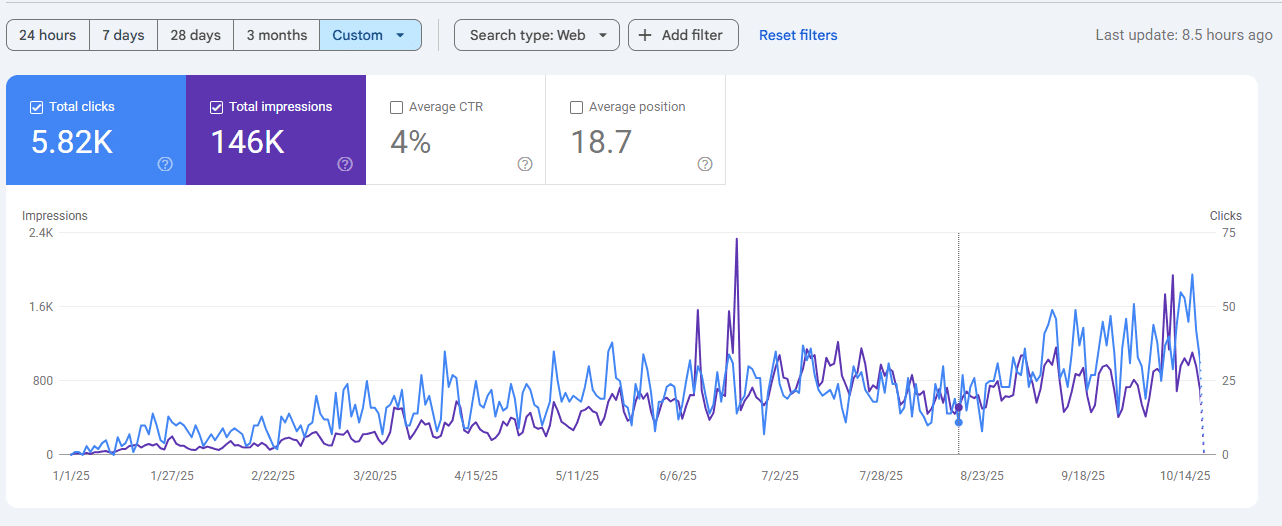Open help icon on Total clicks card
The height and width of the screenshot is (526, 1282).
(165, 164)
